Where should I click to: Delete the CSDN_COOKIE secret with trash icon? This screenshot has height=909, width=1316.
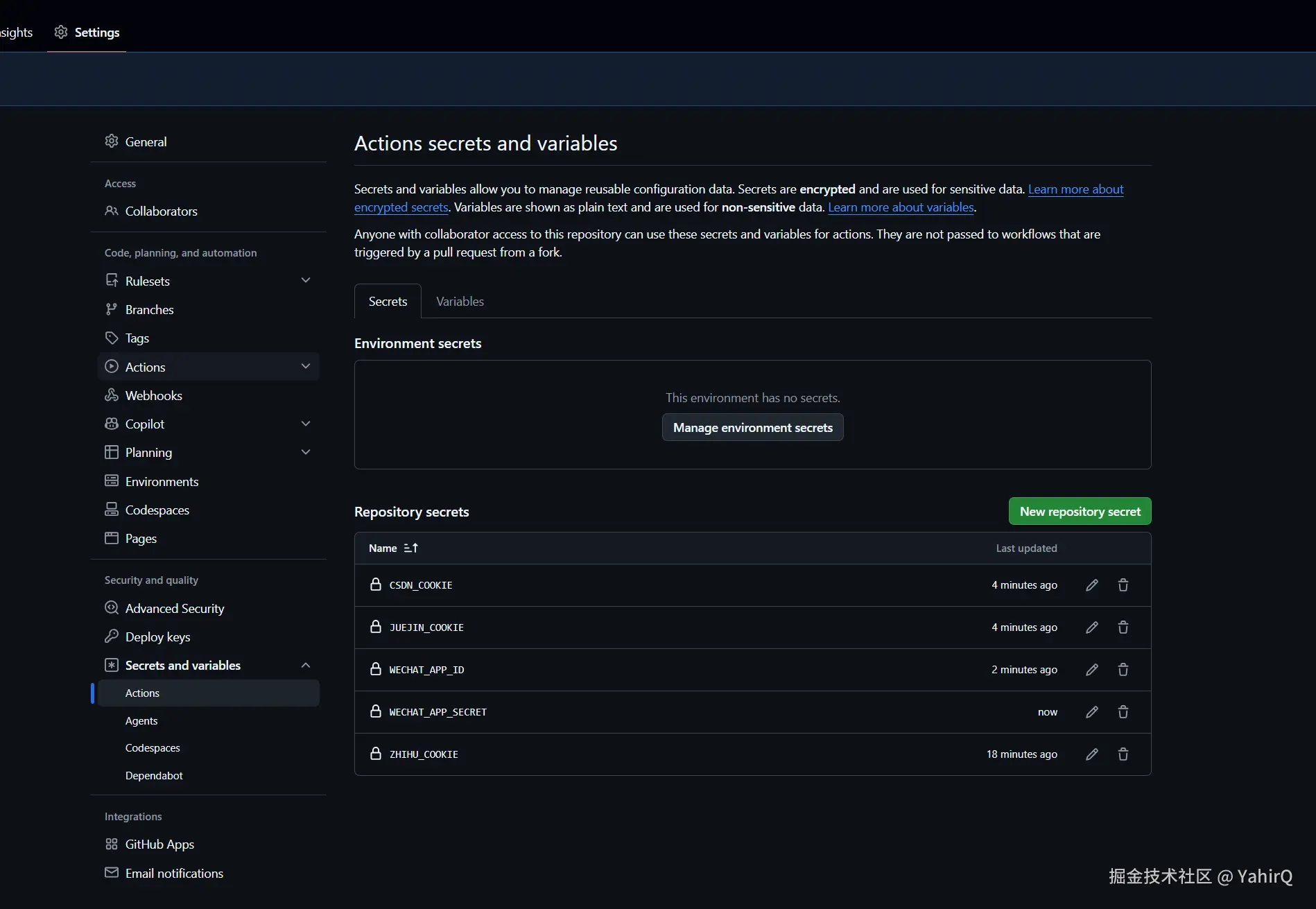click(1123, 585)
